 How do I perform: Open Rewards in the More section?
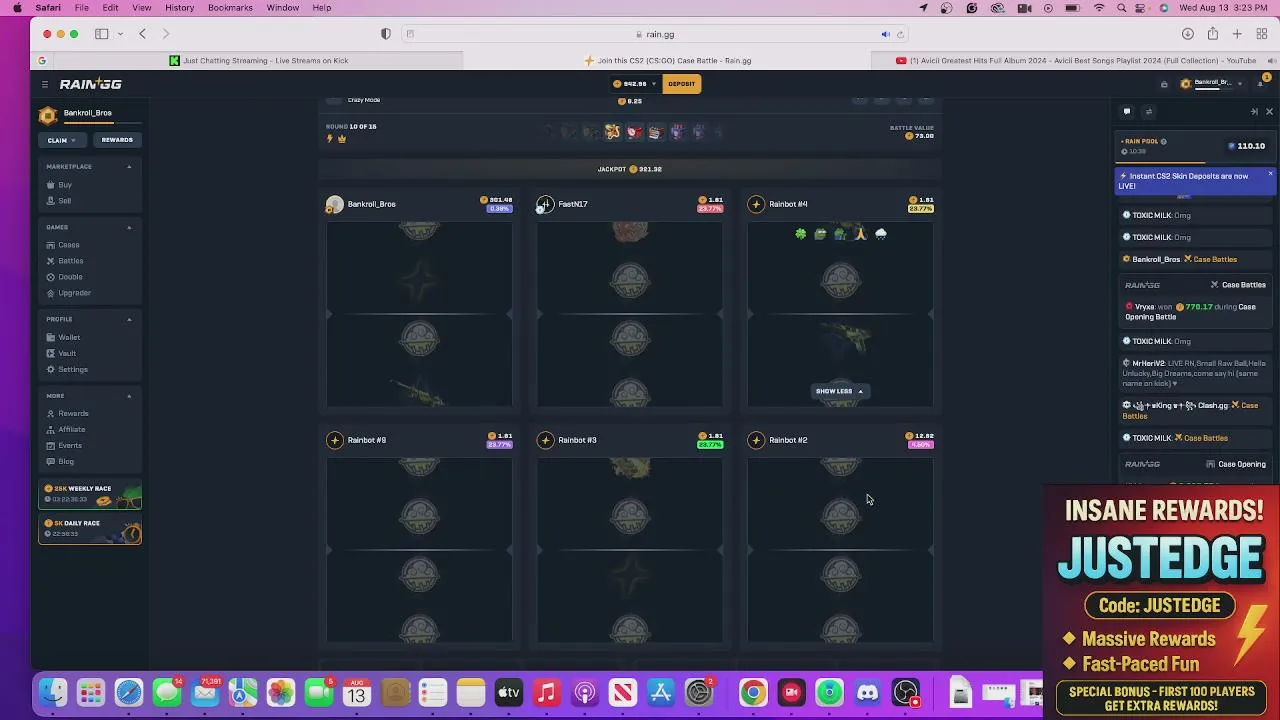point(72,413)
